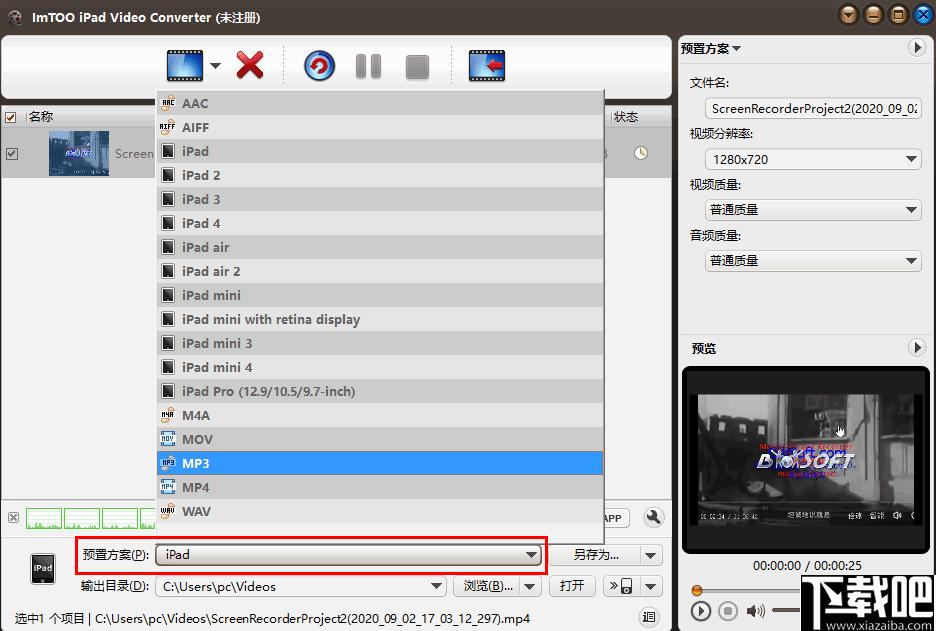Select the iPad profile entry
The width and height of the screenshot is (936, 631).
click(x=380, y=151)
